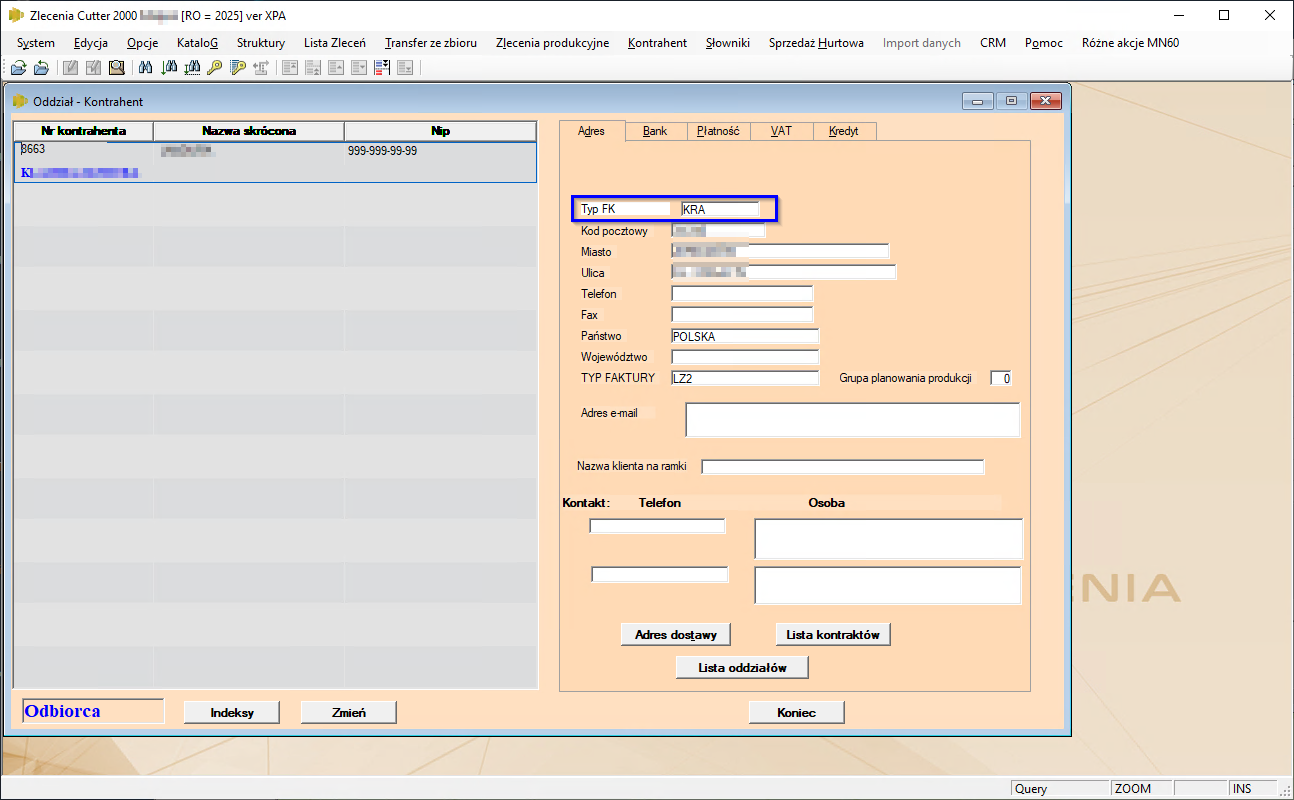Open the Zlecenia produkcyjne menu
This screenshot has height=800, width=1294.
click(x=552, y=43)
